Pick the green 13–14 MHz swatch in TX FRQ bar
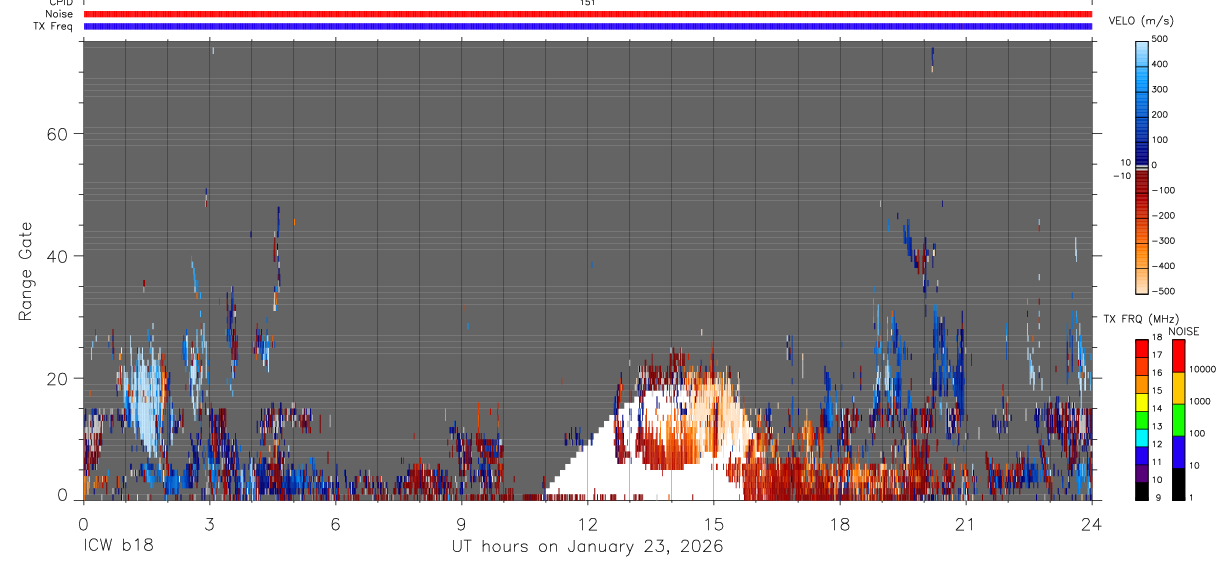This screenshot has width=1228, height=567. click(x=1141, y=420)
